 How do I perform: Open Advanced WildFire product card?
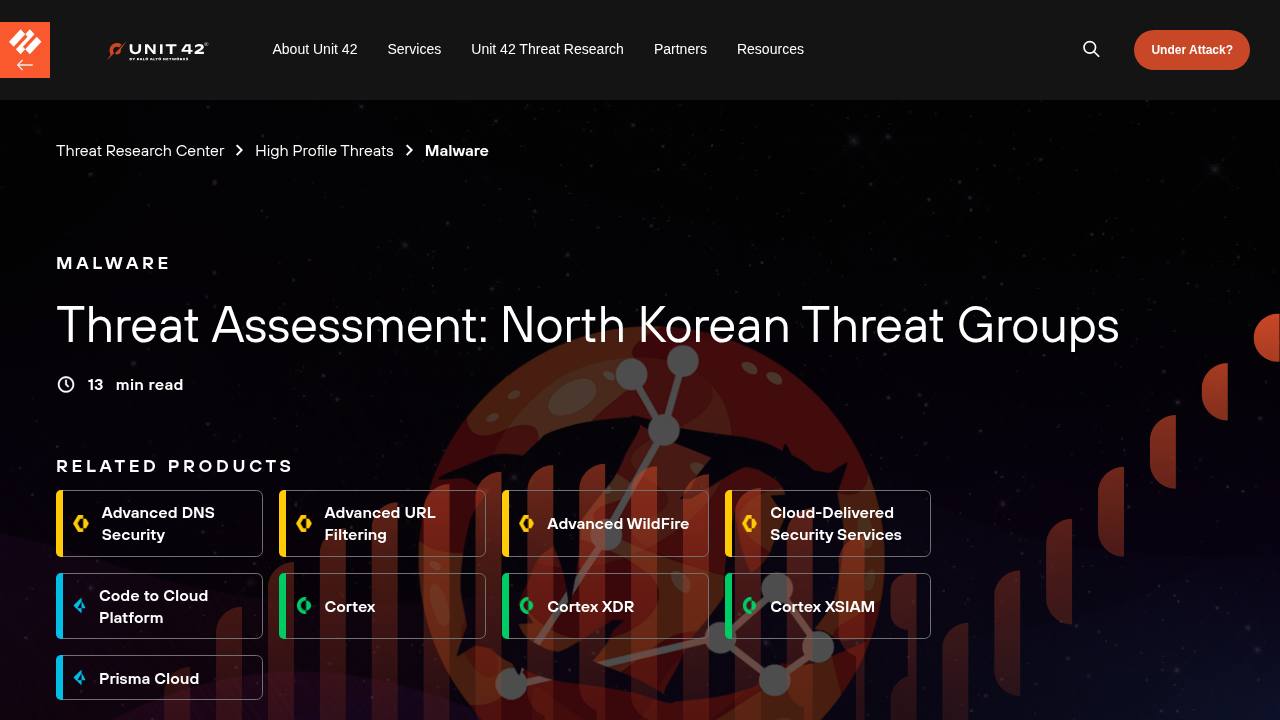pyautogui.click(x=605, y=523)
